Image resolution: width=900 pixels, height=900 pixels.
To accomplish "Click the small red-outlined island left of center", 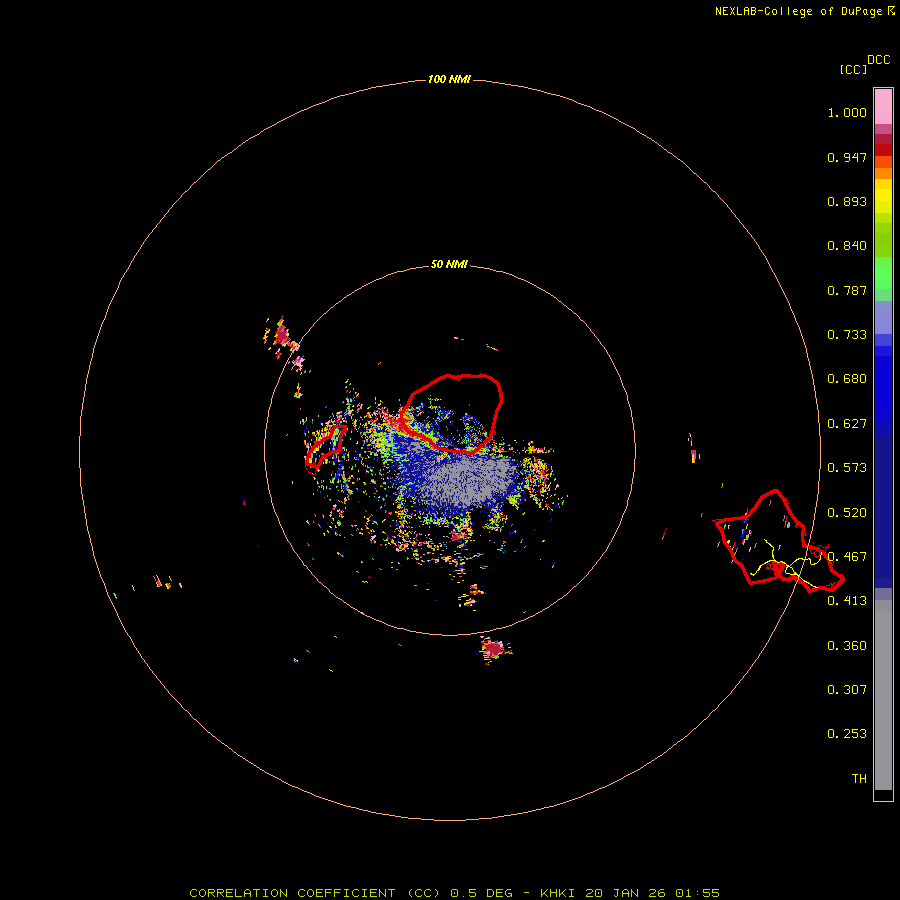I will click(x=326, y=448).
